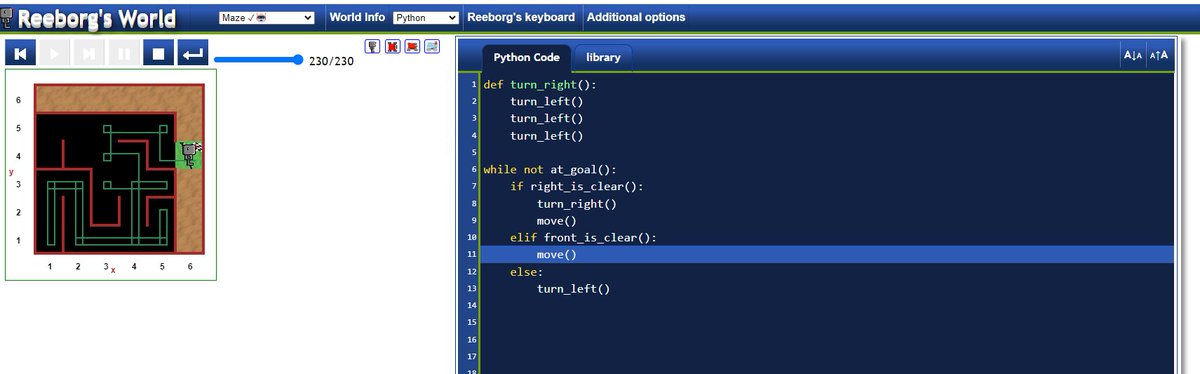Open the Maze world selection dropdown
Screen dimensions: 1200x374
click(x=266, y=18)
